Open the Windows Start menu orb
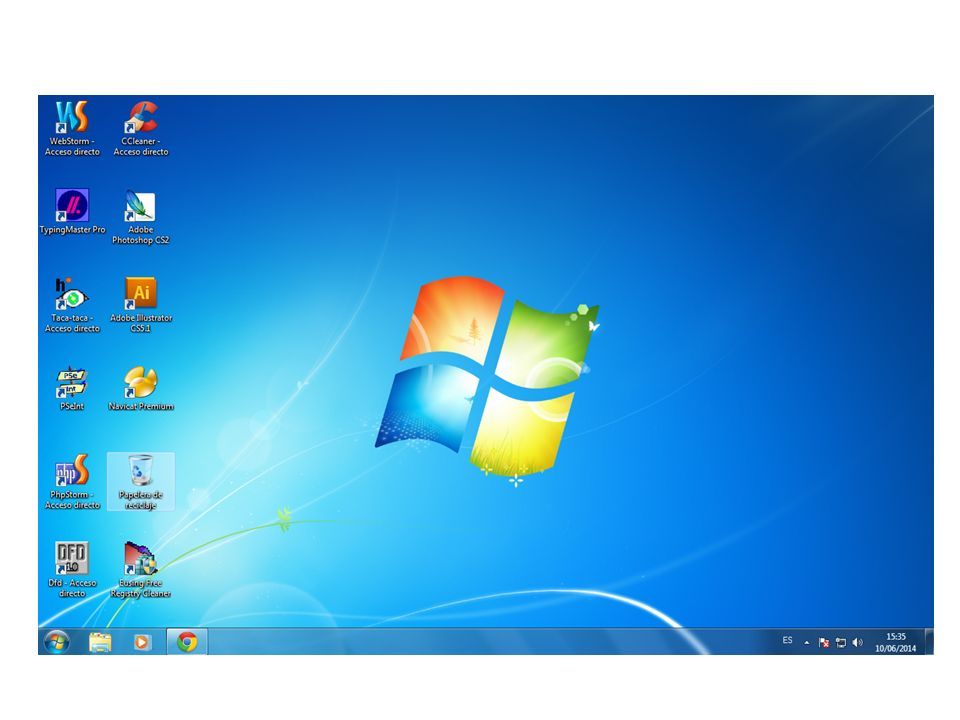 click(x=57, y=642)
